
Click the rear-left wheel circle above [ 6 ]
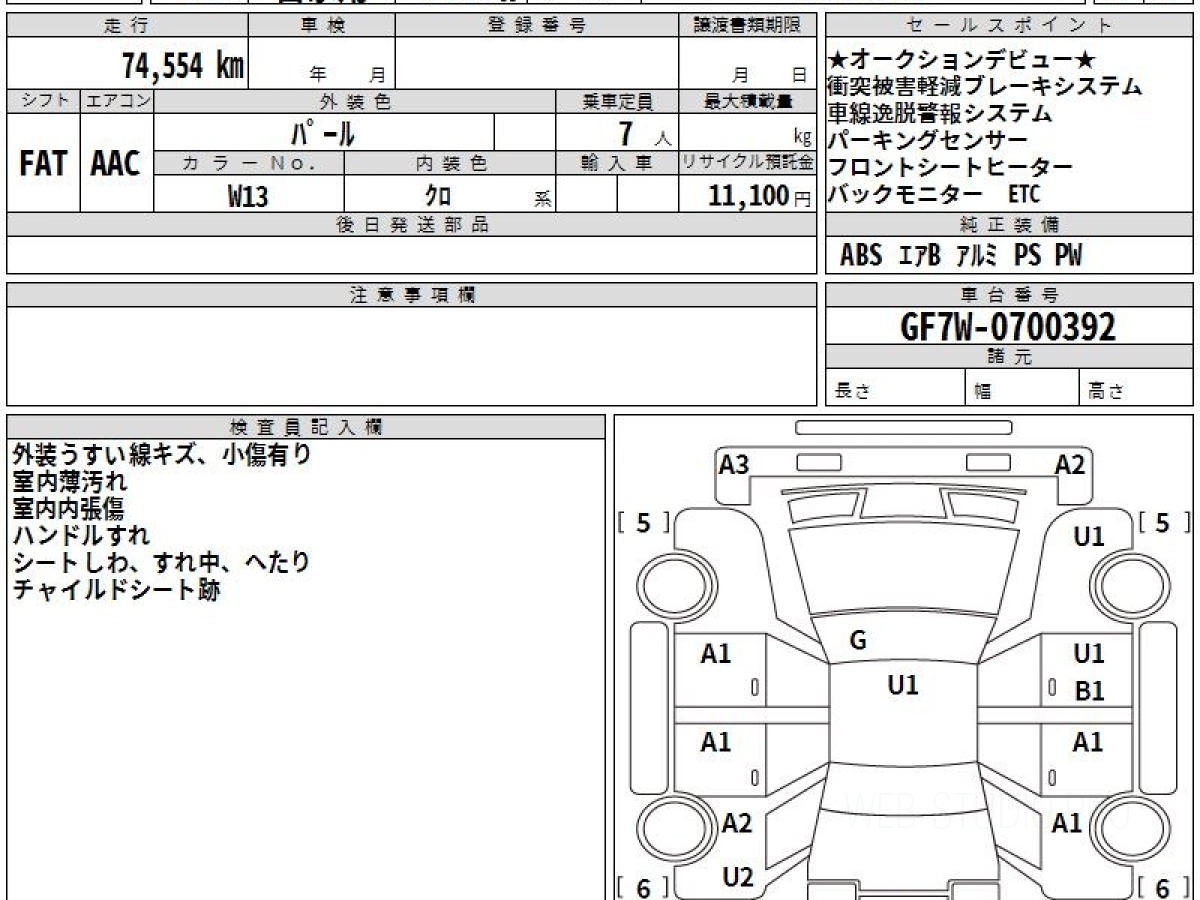point(667,828)
